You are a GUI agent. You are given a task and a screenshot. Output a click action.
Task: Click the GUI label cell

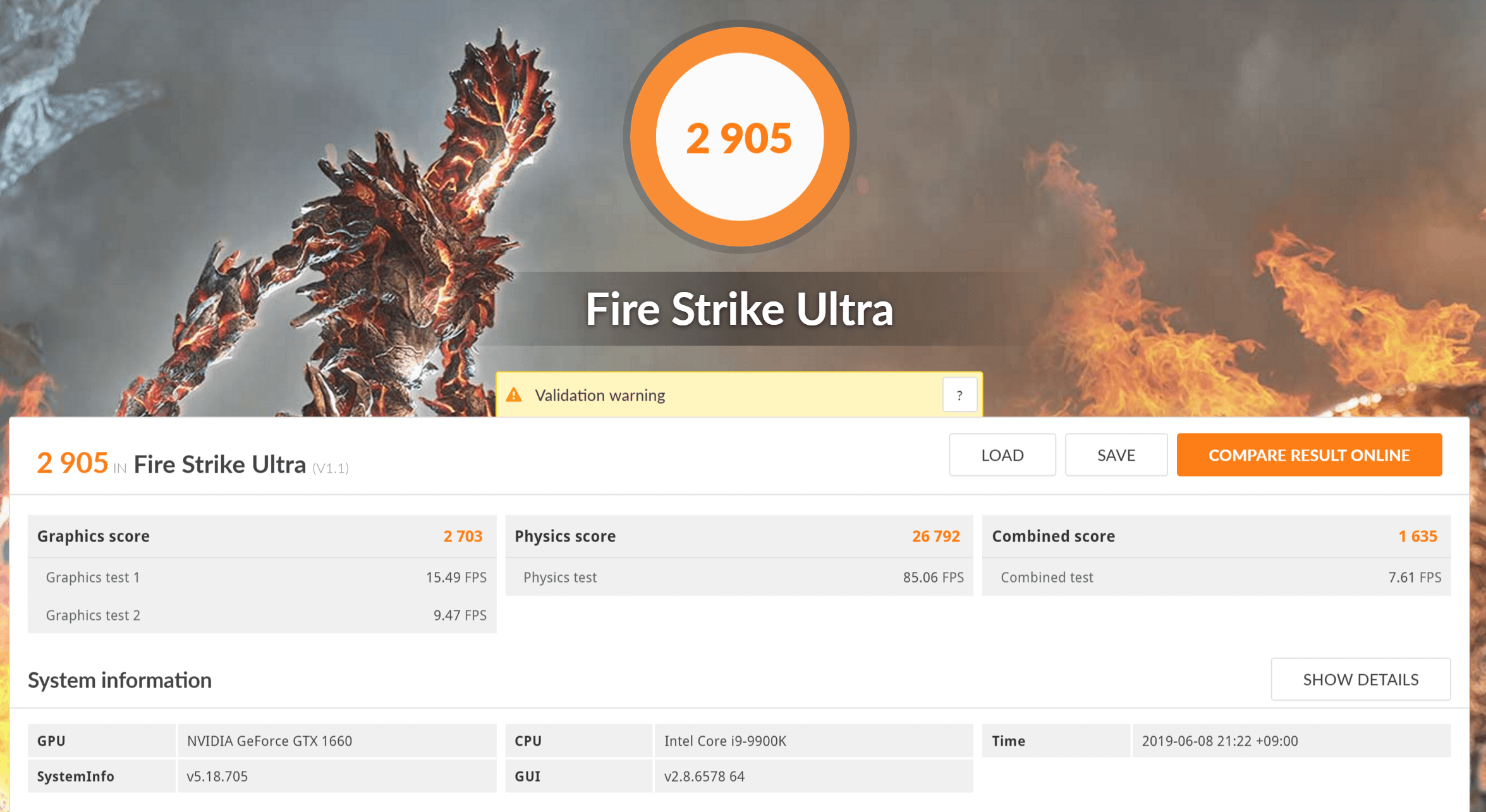coord(578,776)
